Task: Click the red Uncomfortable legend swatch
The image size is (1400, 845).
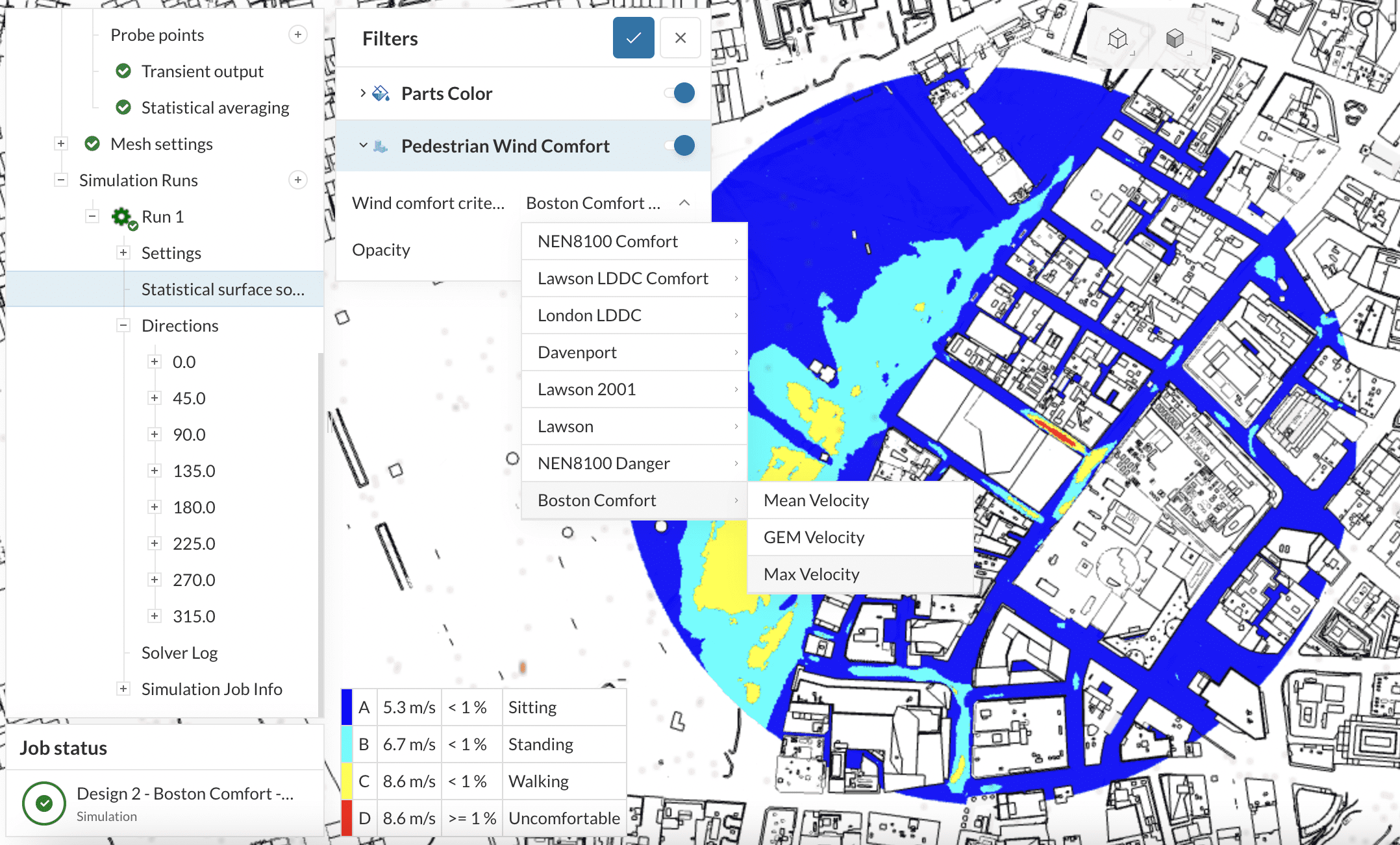Action: tap(347, 818)
